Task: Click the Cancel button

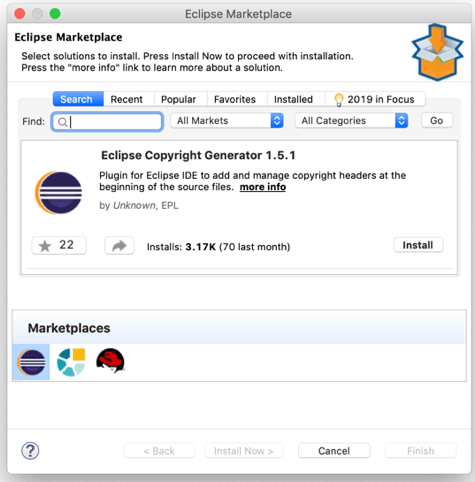Action: pos(334,451)
